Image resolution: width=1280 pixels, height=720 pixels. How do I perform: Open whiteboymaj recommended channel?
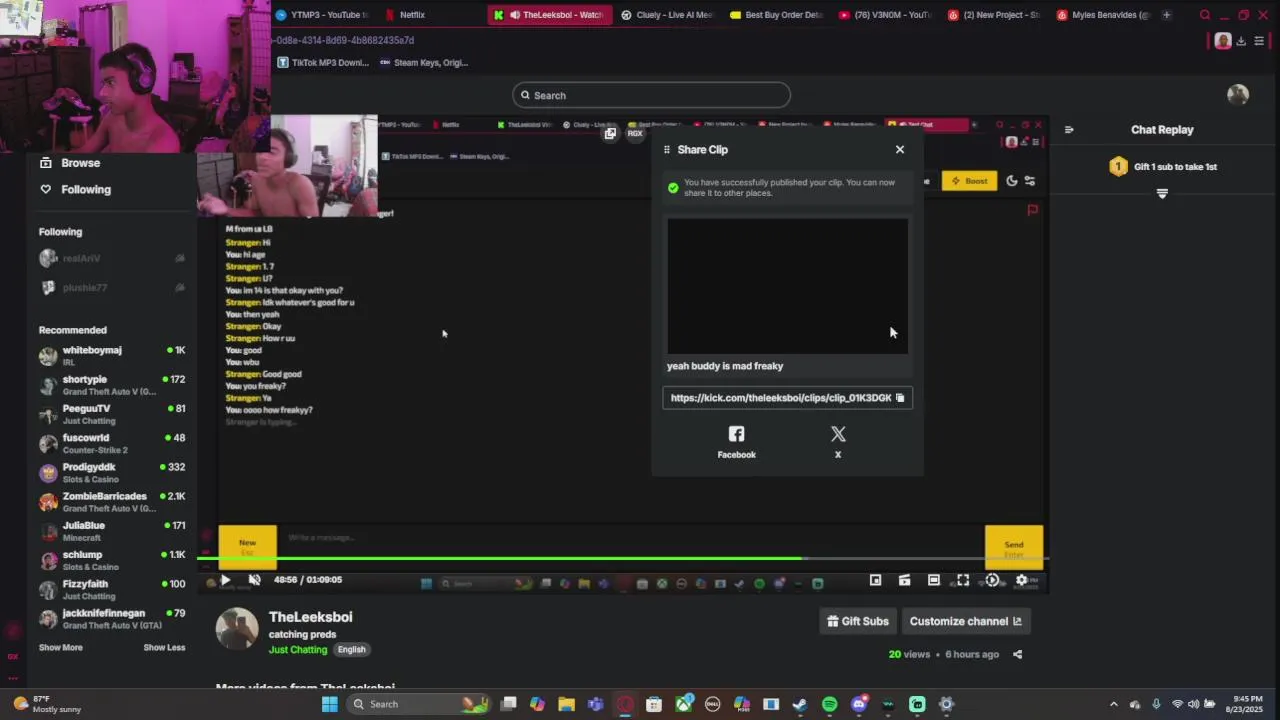112,356
